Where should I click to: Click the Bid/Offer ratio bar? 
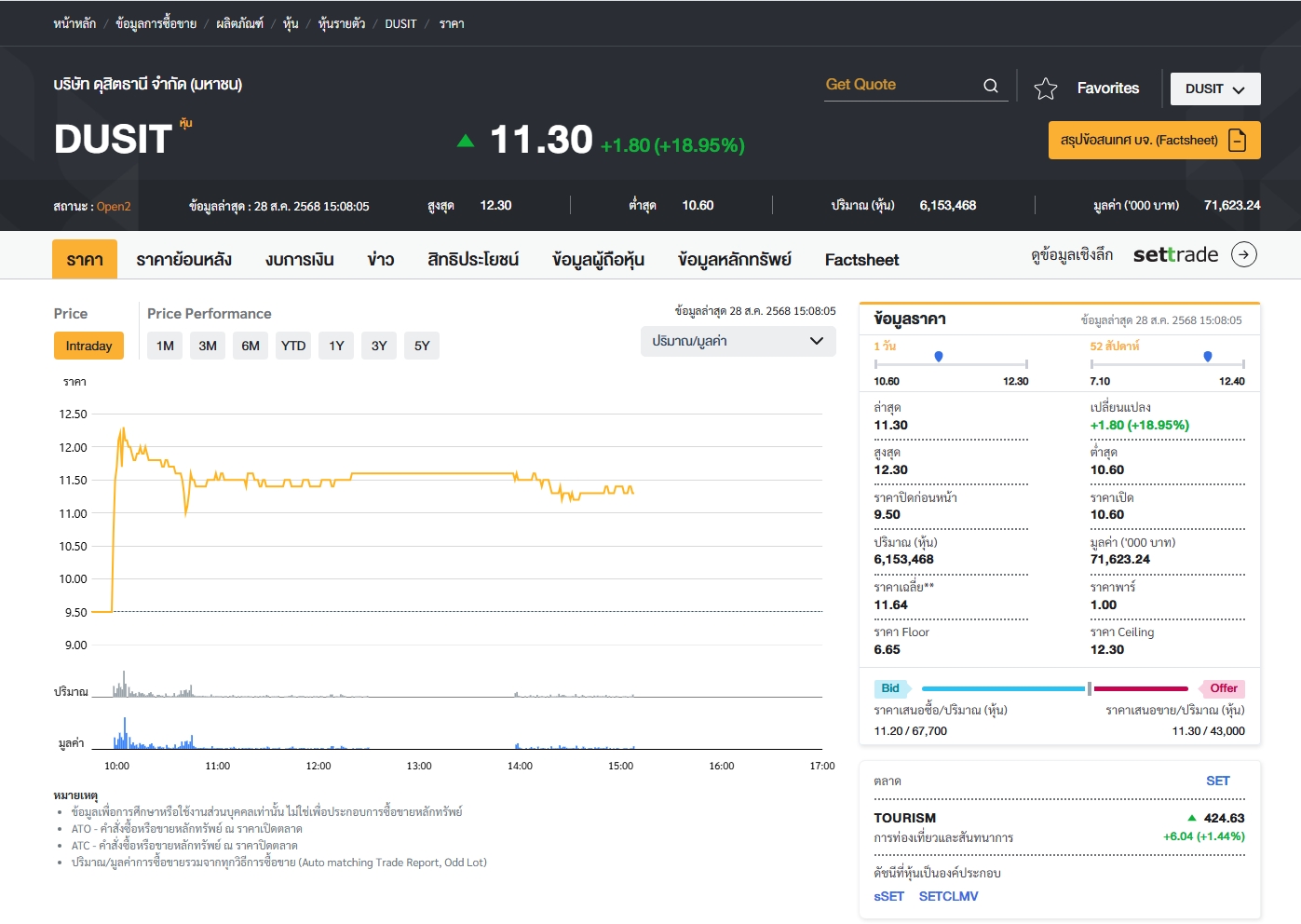coord(1055,688)
